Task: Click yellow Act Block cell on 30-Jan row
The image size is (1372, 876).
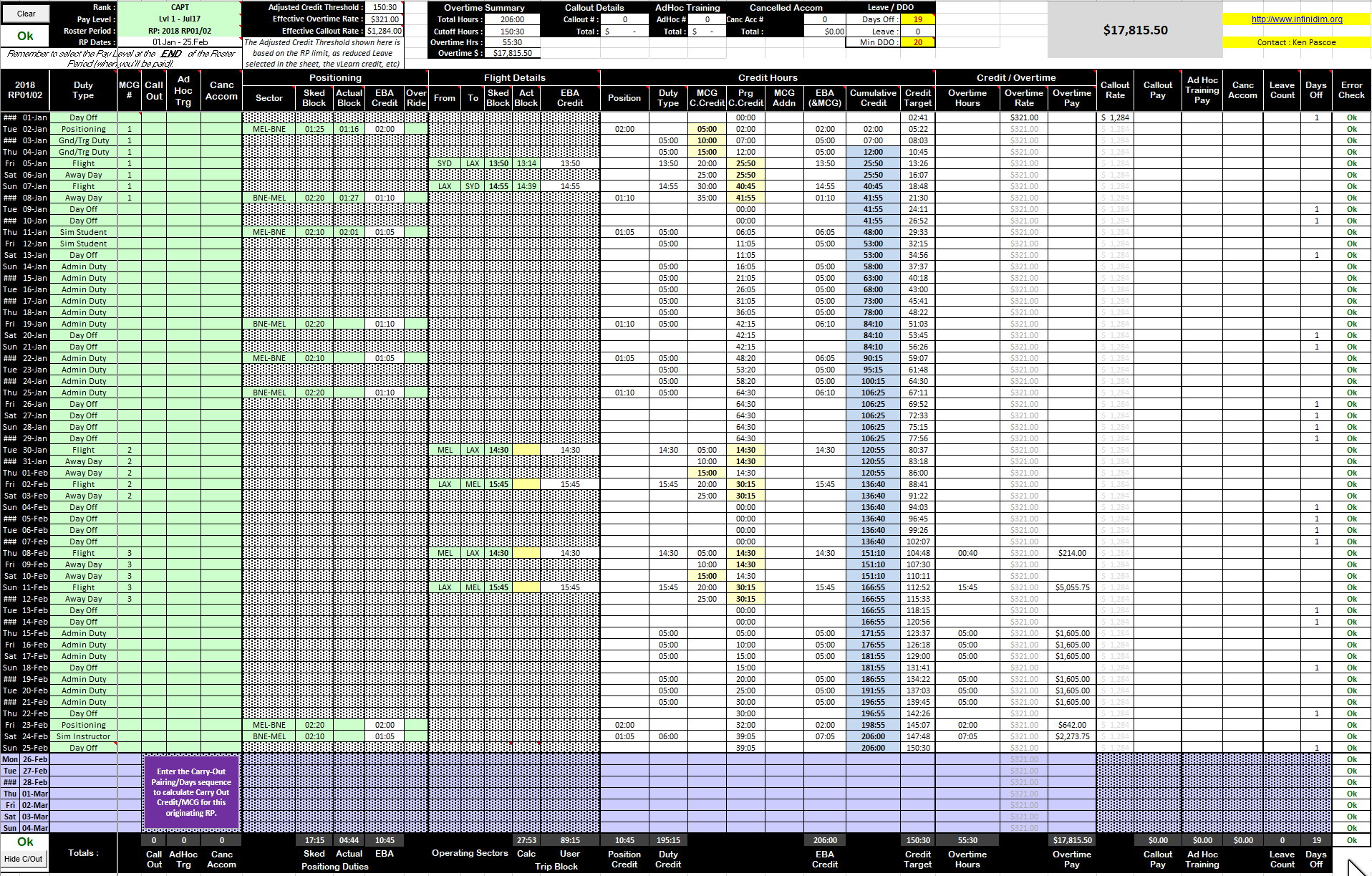Action: click(x=526, y=450)
